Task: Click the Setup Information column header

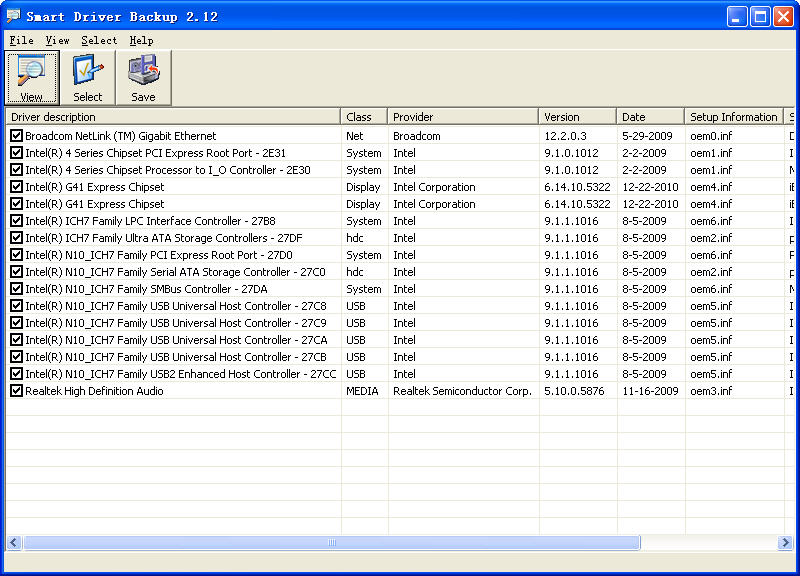Action: coord(733,117)
